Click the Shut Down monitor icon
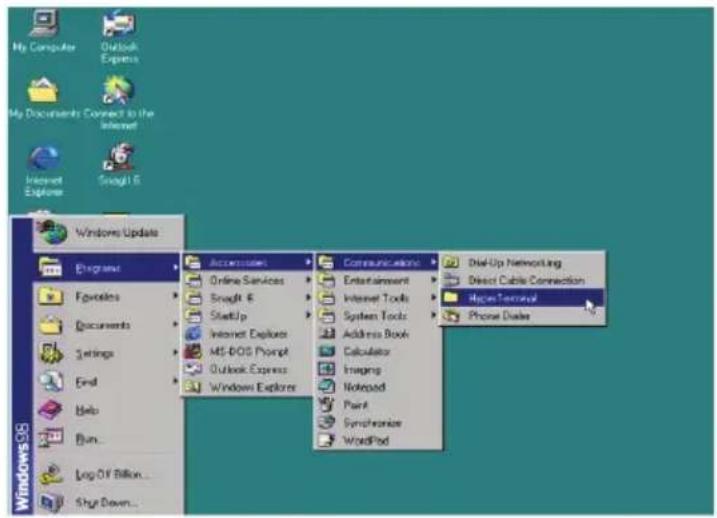 [51, 502]
